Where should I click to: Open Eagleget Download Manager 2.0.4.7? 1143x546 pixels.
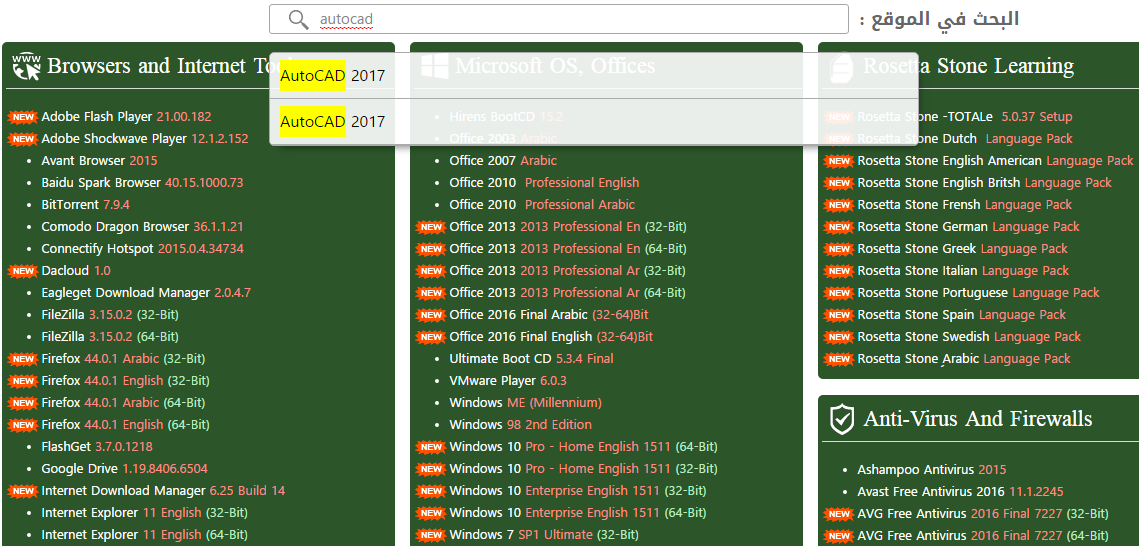pos(146,292)
